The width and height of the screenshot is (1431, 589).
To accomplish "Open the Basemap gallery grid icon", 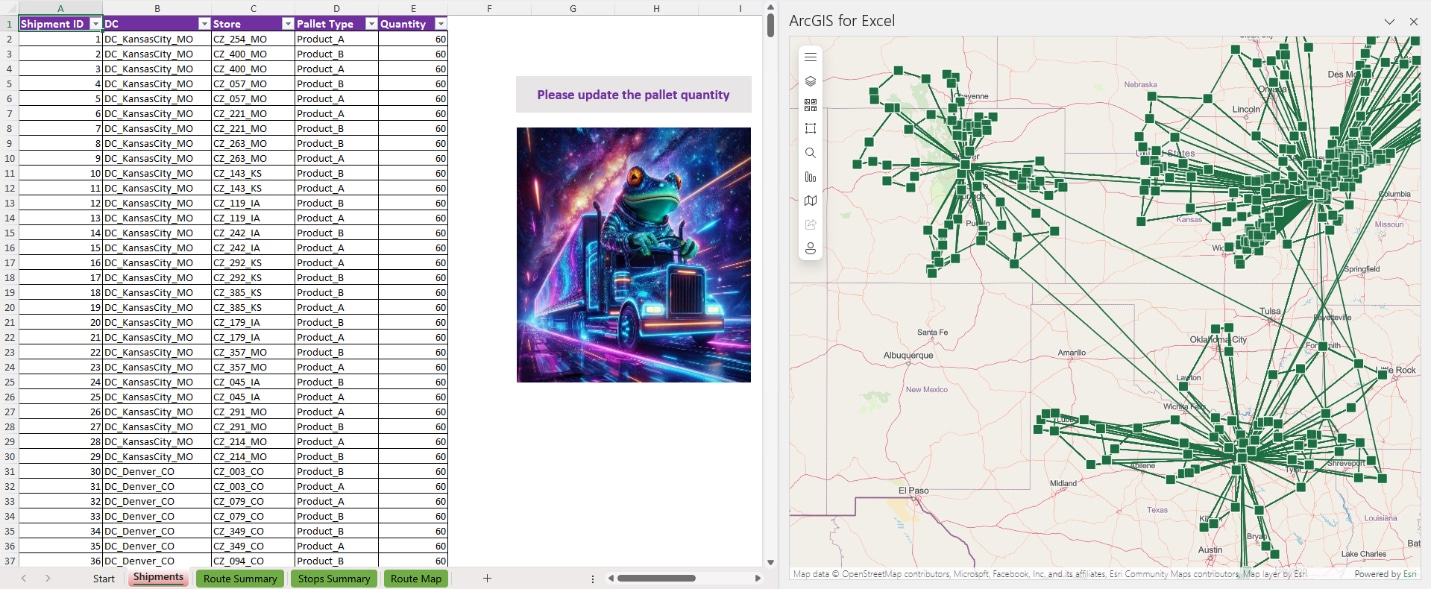I will 811,105.
